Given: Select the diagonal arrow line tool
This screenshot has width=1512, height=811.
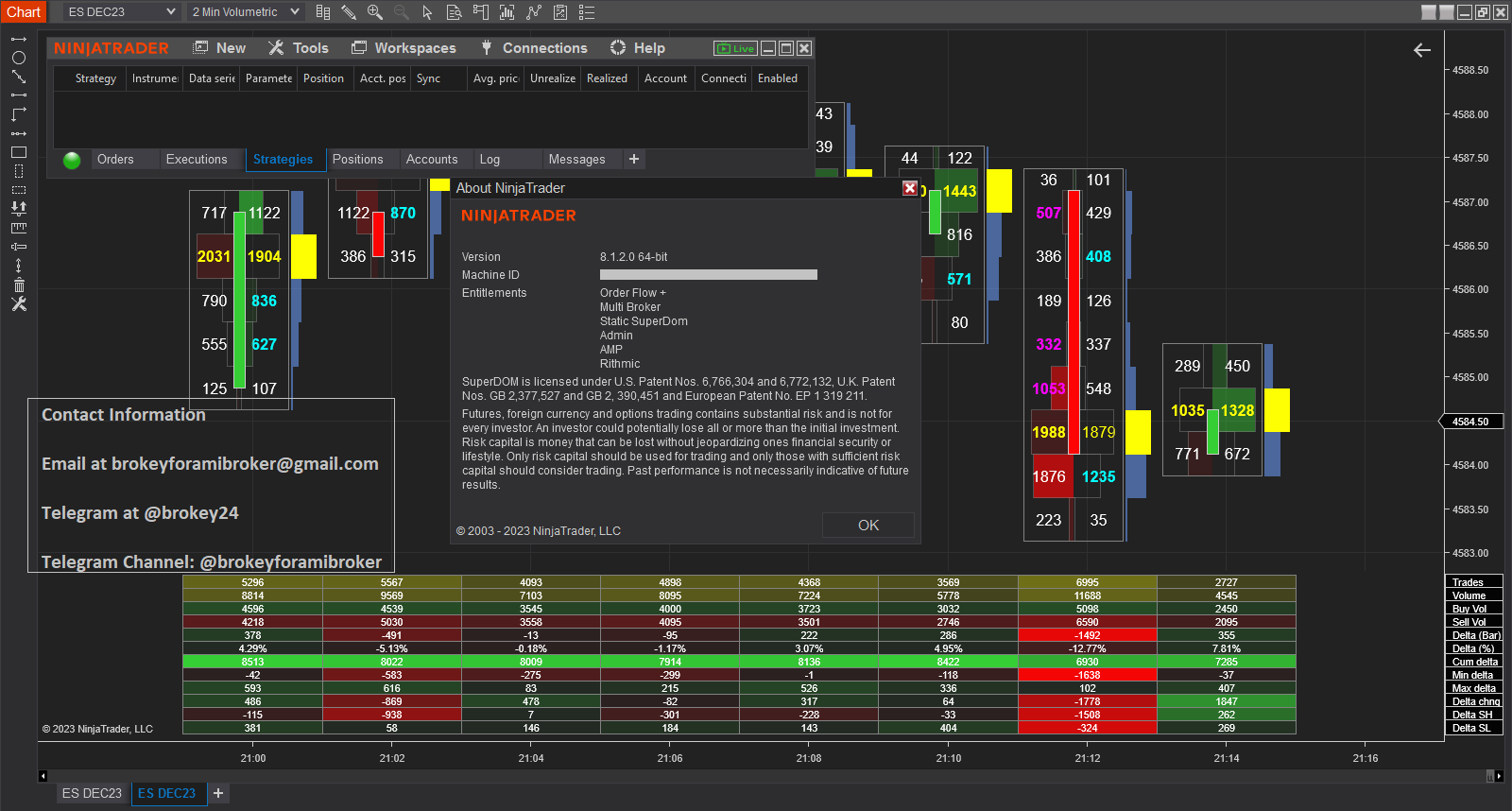Looking at the screenshot, I should tap(18, 77).
